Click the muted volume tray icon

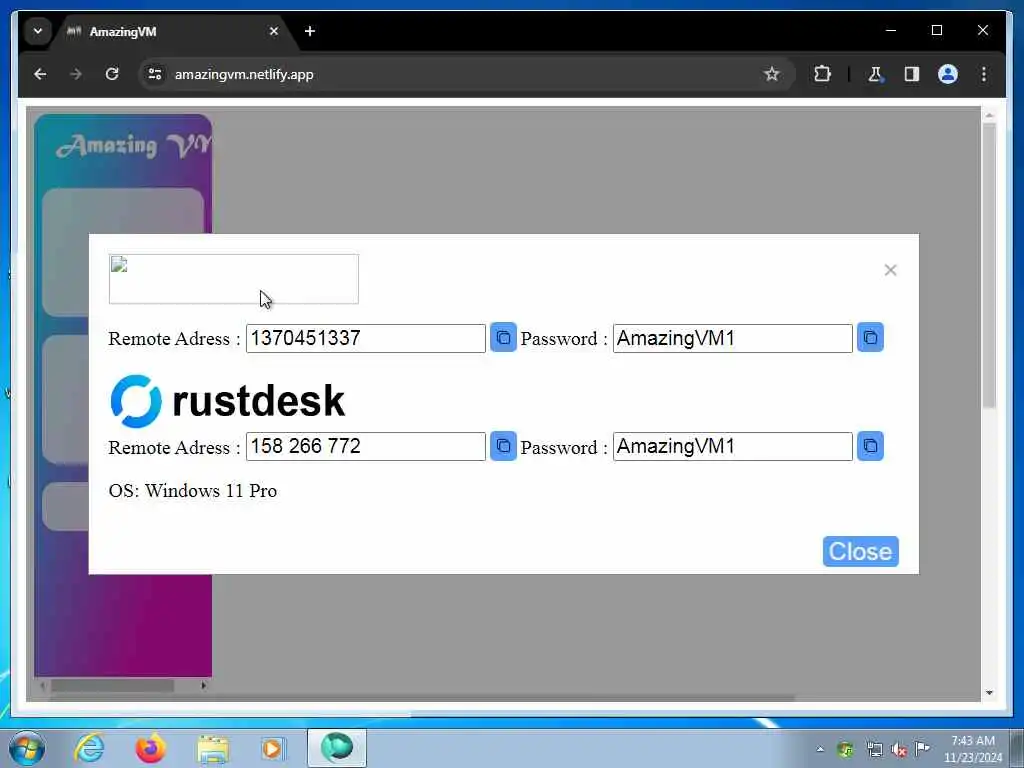(899, 750)
